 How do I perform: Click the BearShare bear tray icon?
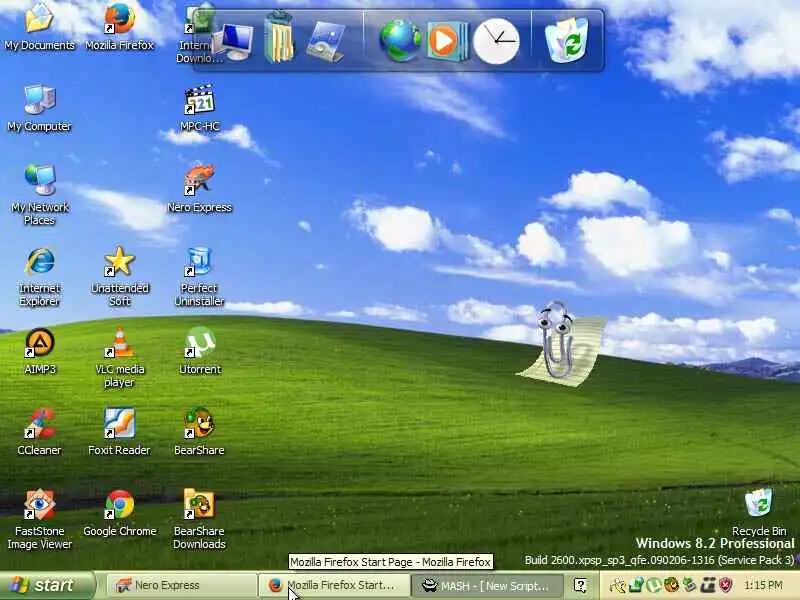click(671, 585)
